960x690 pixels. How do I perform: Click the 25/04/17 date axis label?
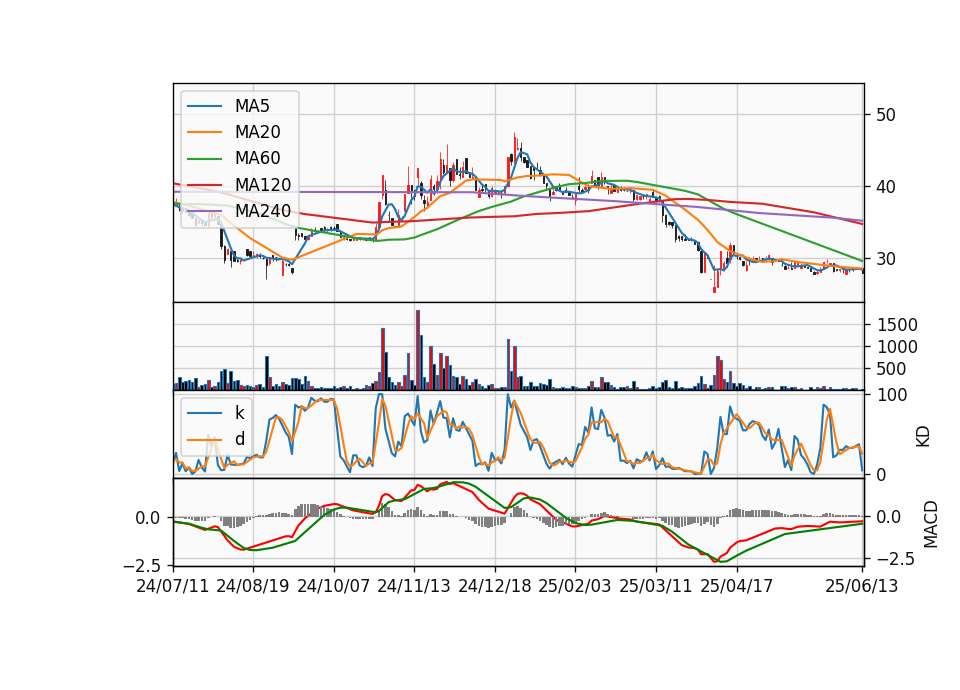click(737, 586)
